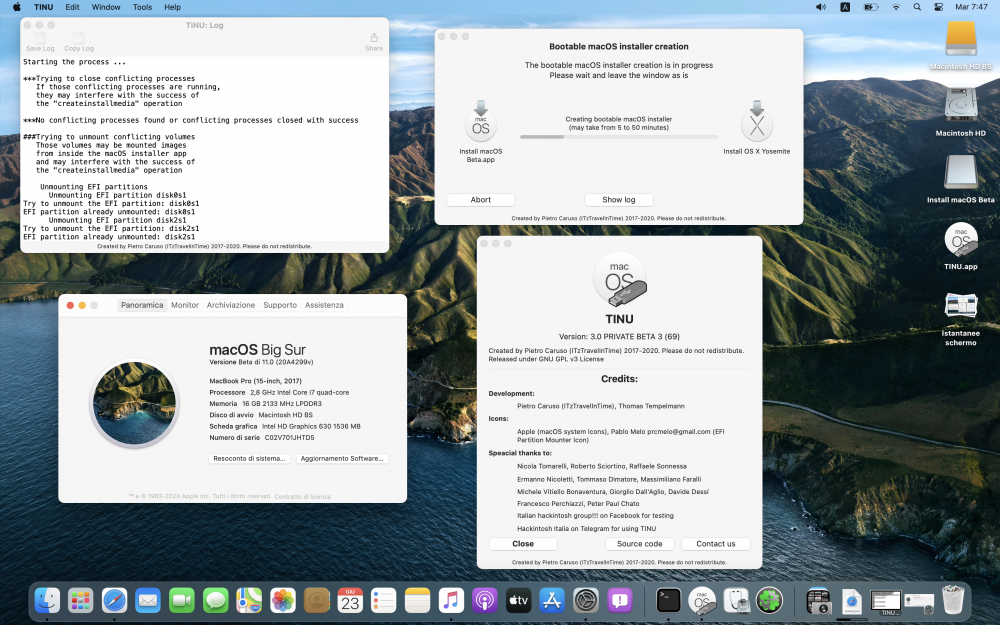Click the Install macOS Beta.app source icon
1000x625 pixels.
[x=480, y=122]
